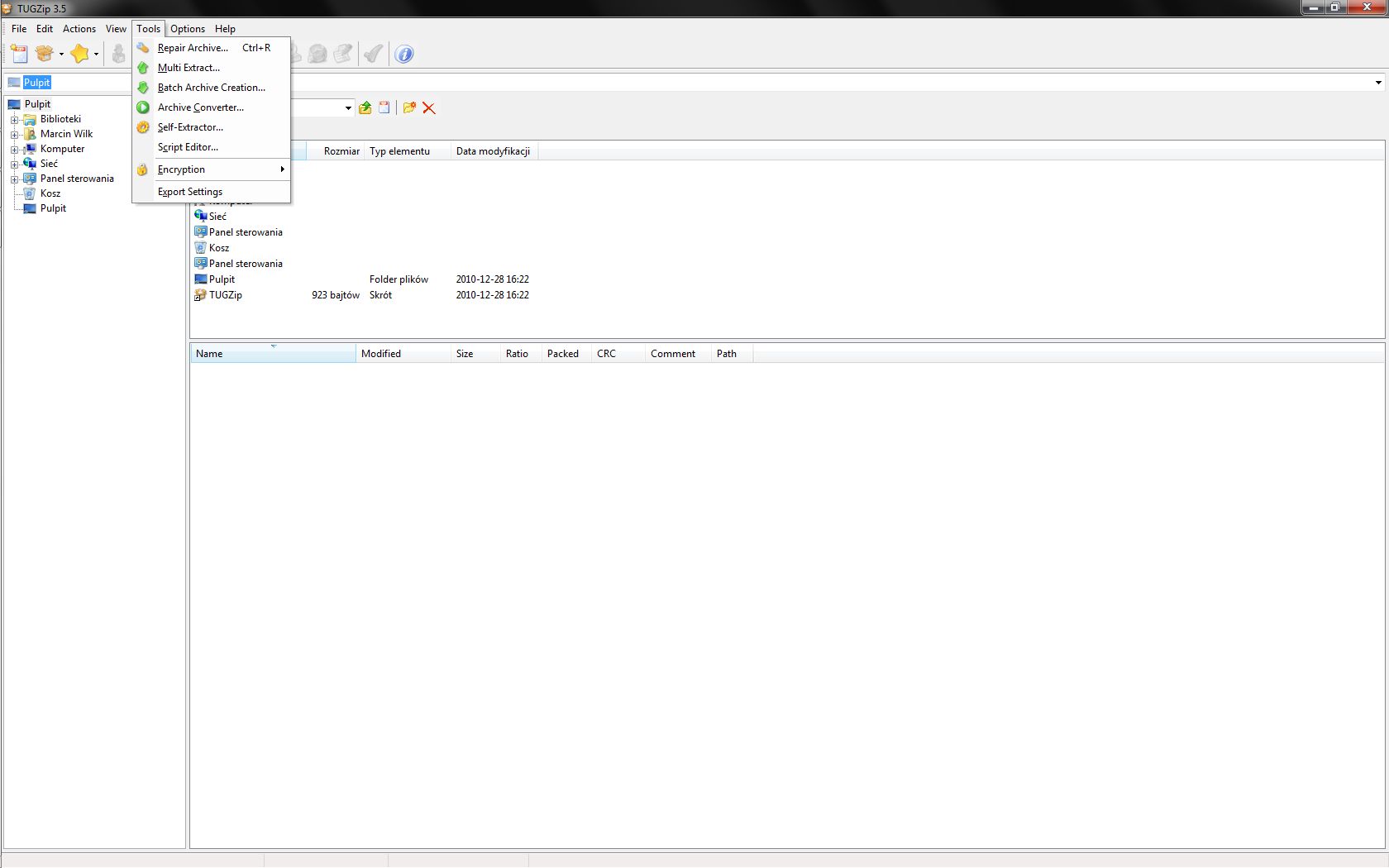Choose Archive Converter menu entry
1389x868 pixels.
tap(212, 107)
